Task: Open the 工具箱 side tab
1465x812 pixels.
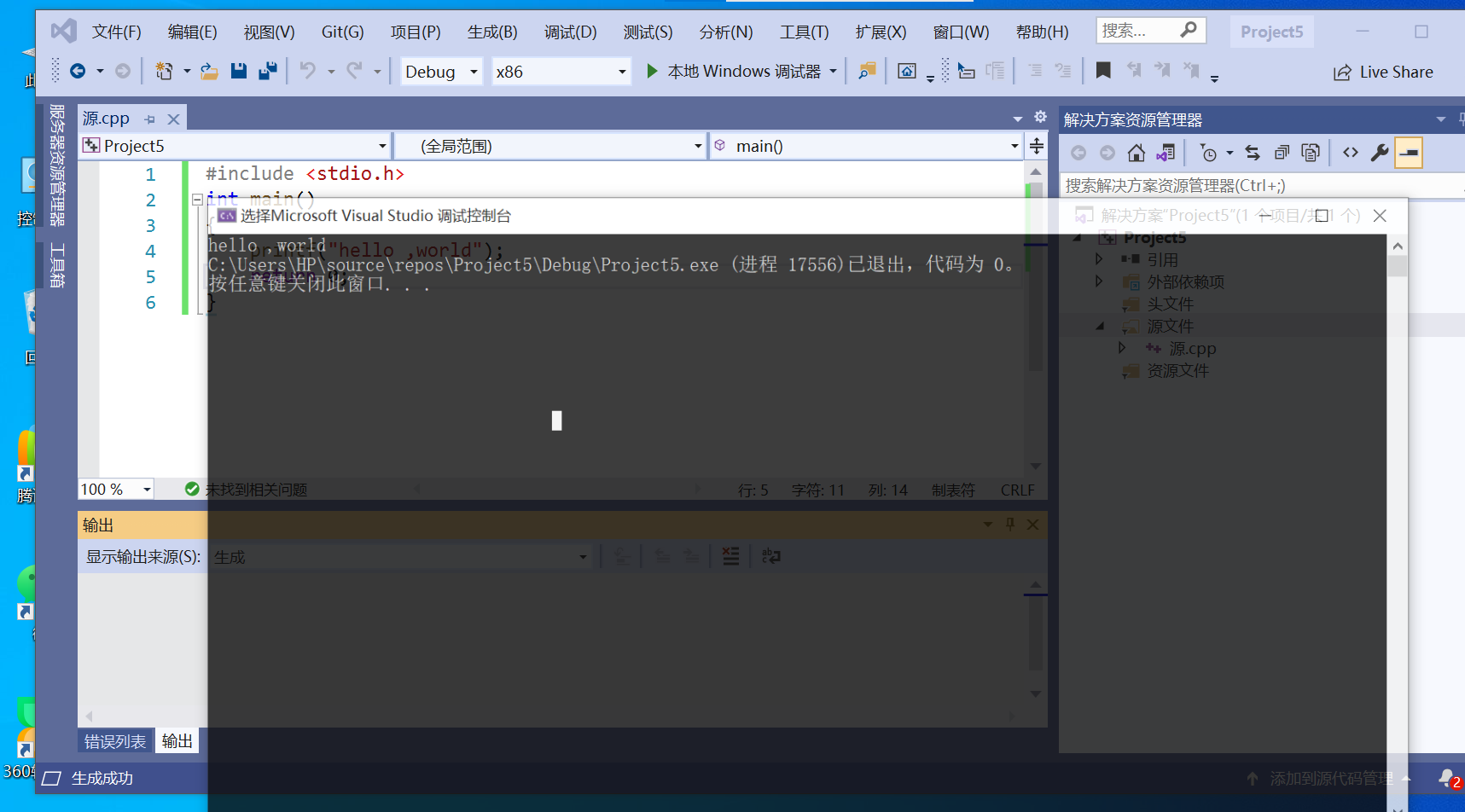Action: pos(57,265)
